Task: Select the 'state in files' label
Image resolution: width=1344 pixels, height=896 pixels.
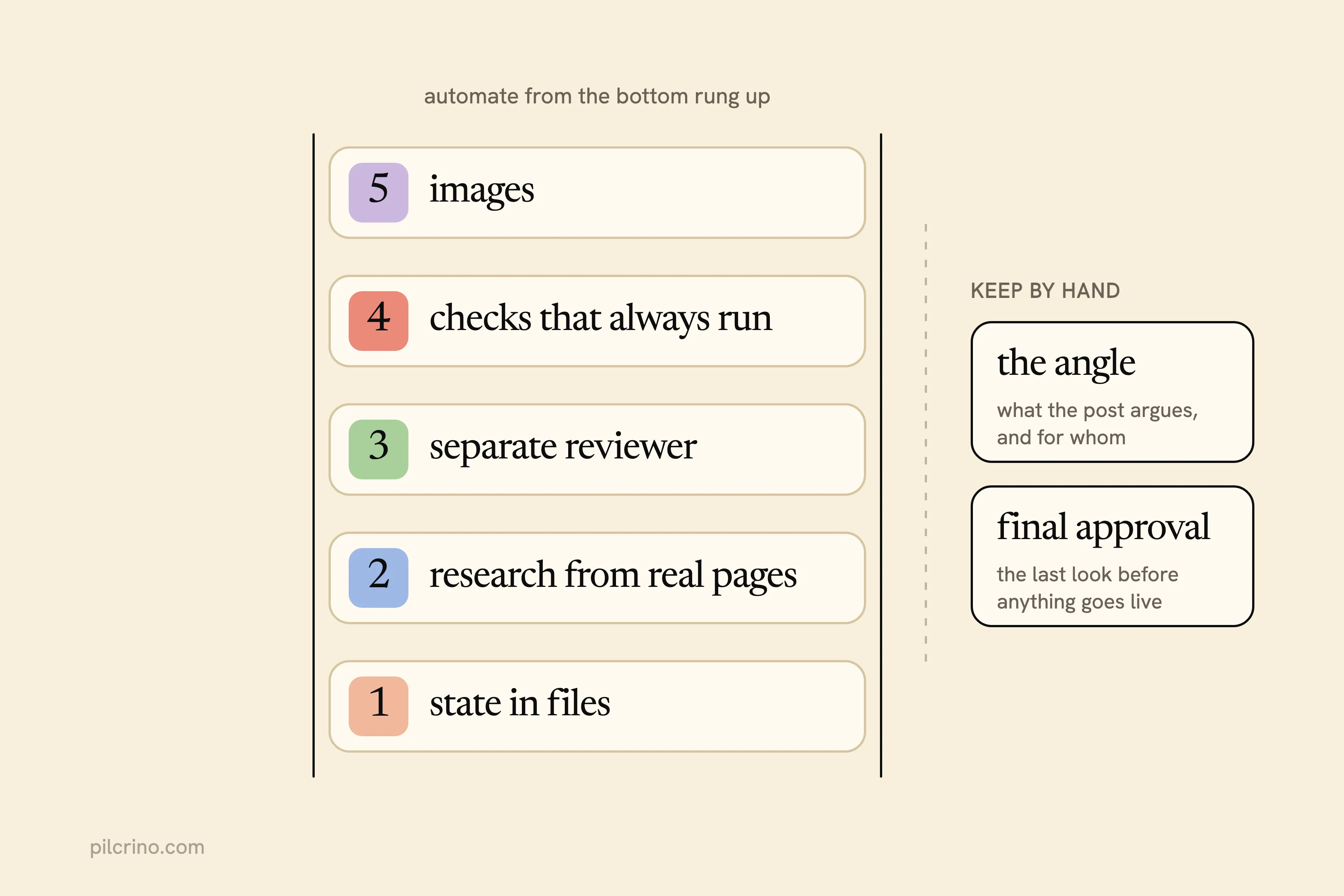Action: point(520,703)
